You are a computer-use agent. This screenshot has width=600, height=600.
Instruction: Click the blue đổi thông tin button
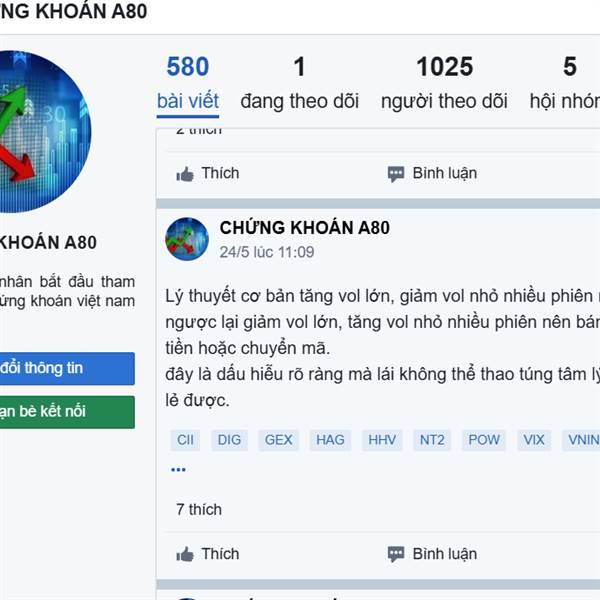[67, 368]
